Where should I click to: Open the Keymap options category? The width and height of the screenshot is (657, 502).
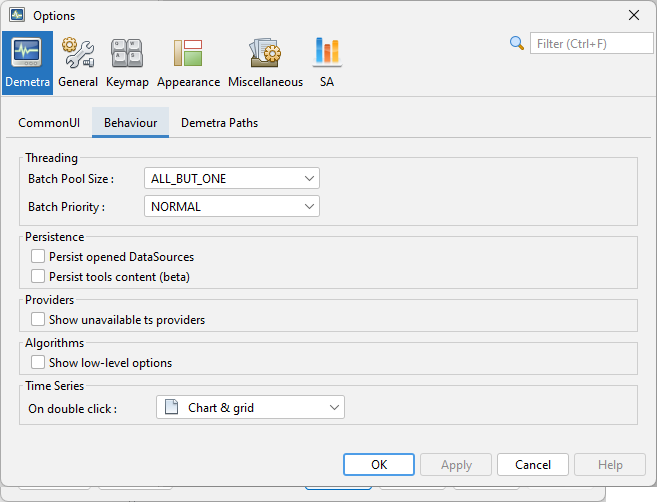coord(127,62)
